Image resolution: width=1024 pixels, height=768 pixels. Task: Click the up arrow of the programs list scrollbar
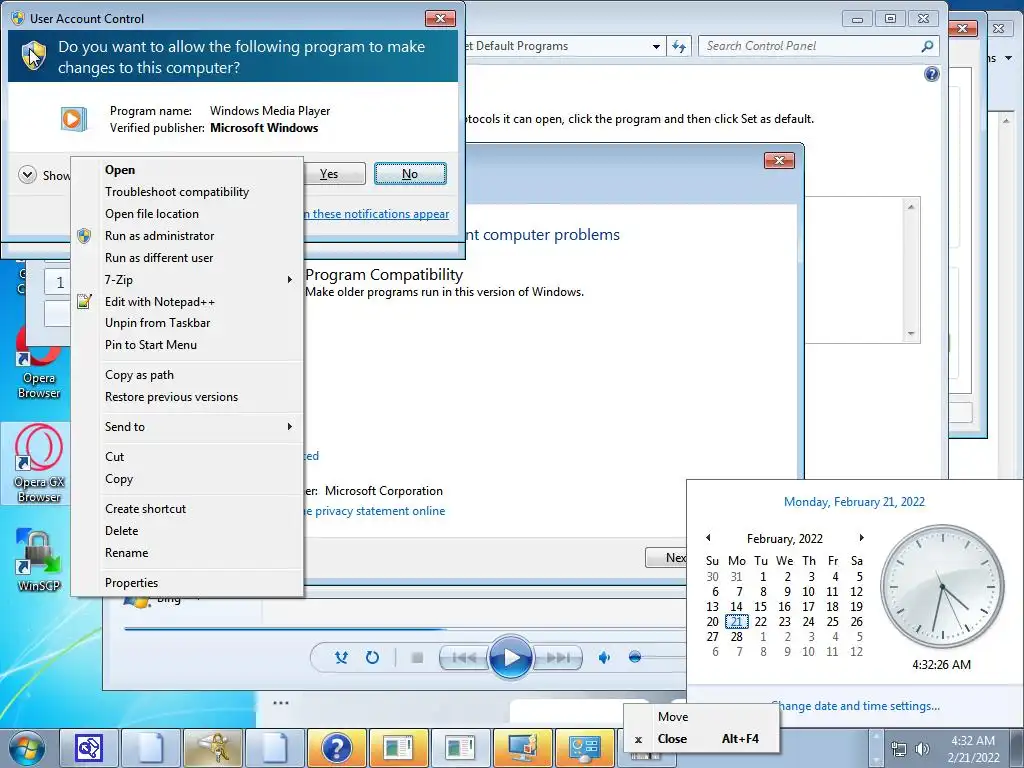pos(911,207)
